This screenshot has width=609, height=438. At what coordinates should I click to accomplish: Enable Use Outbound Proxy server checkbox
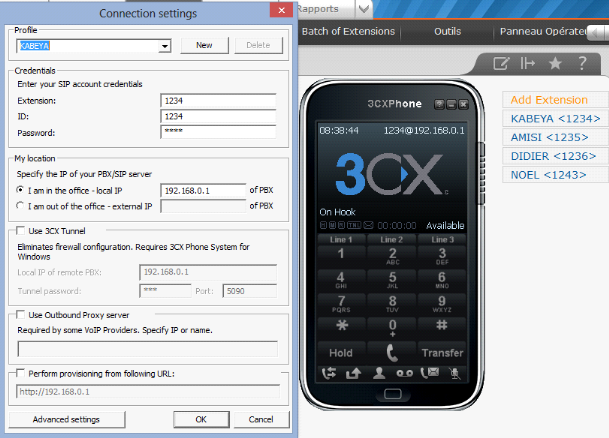pos(21,315)
